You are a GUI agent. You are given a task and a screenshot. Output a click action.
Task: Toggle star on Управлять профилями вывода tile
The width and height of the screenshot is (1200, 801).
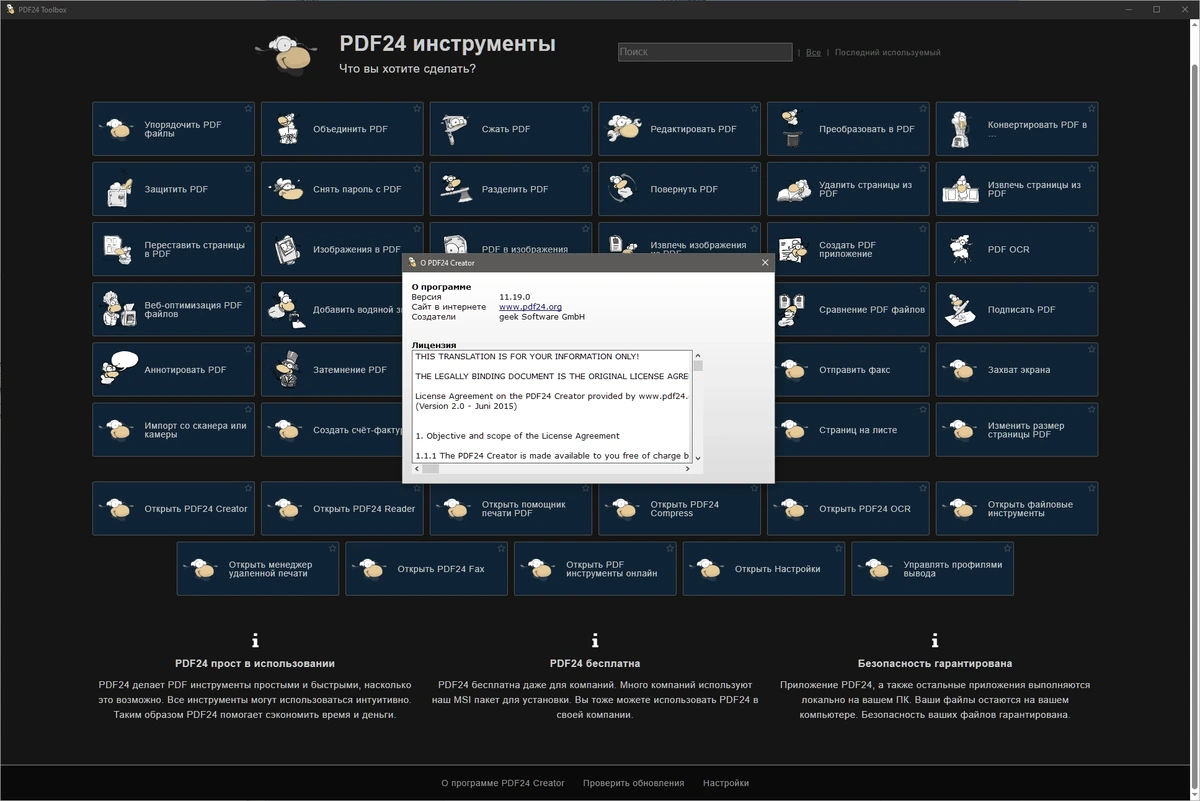pyautogui.click(x=1007, y=548)
